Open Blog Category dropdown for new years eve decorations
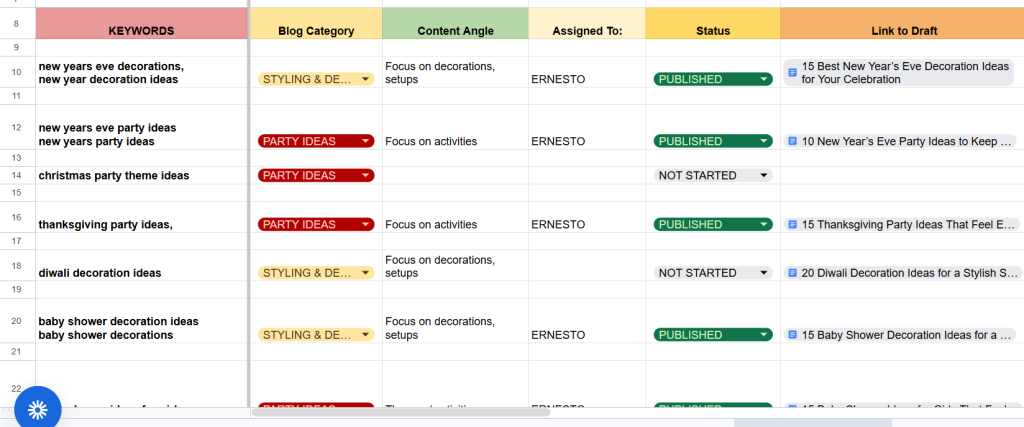The height and width of the screenshot is (427, 1024). coord(316,79)
